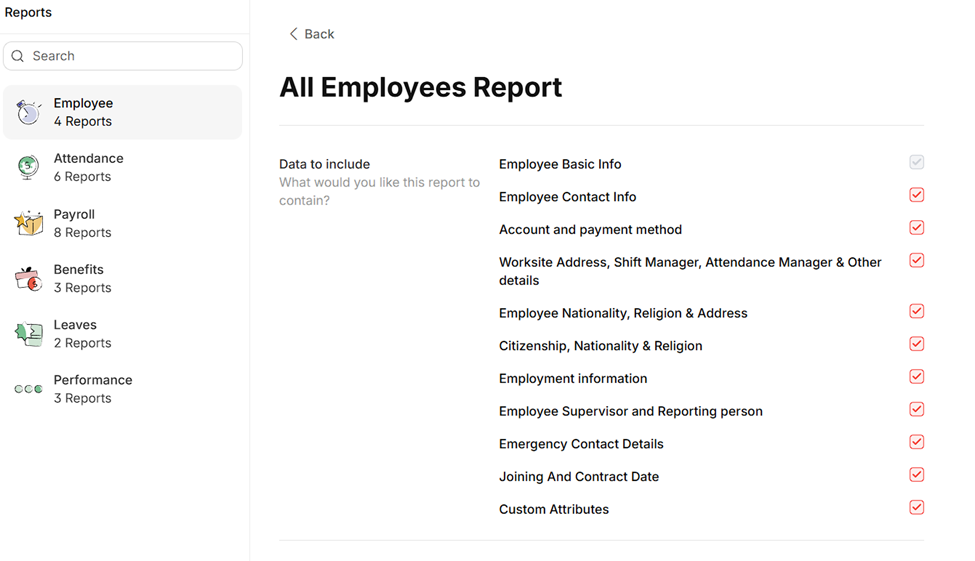Click the Custom Attributes label
Screen dimensions: 975x561
[553, 509]
